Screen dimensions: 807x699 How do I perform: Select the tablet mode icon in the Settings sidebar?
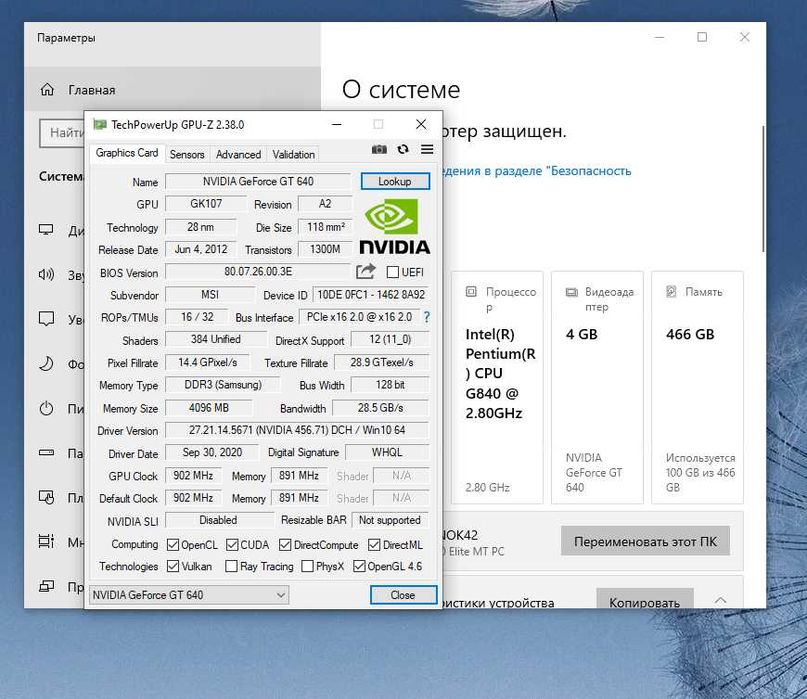click(46, 497)
